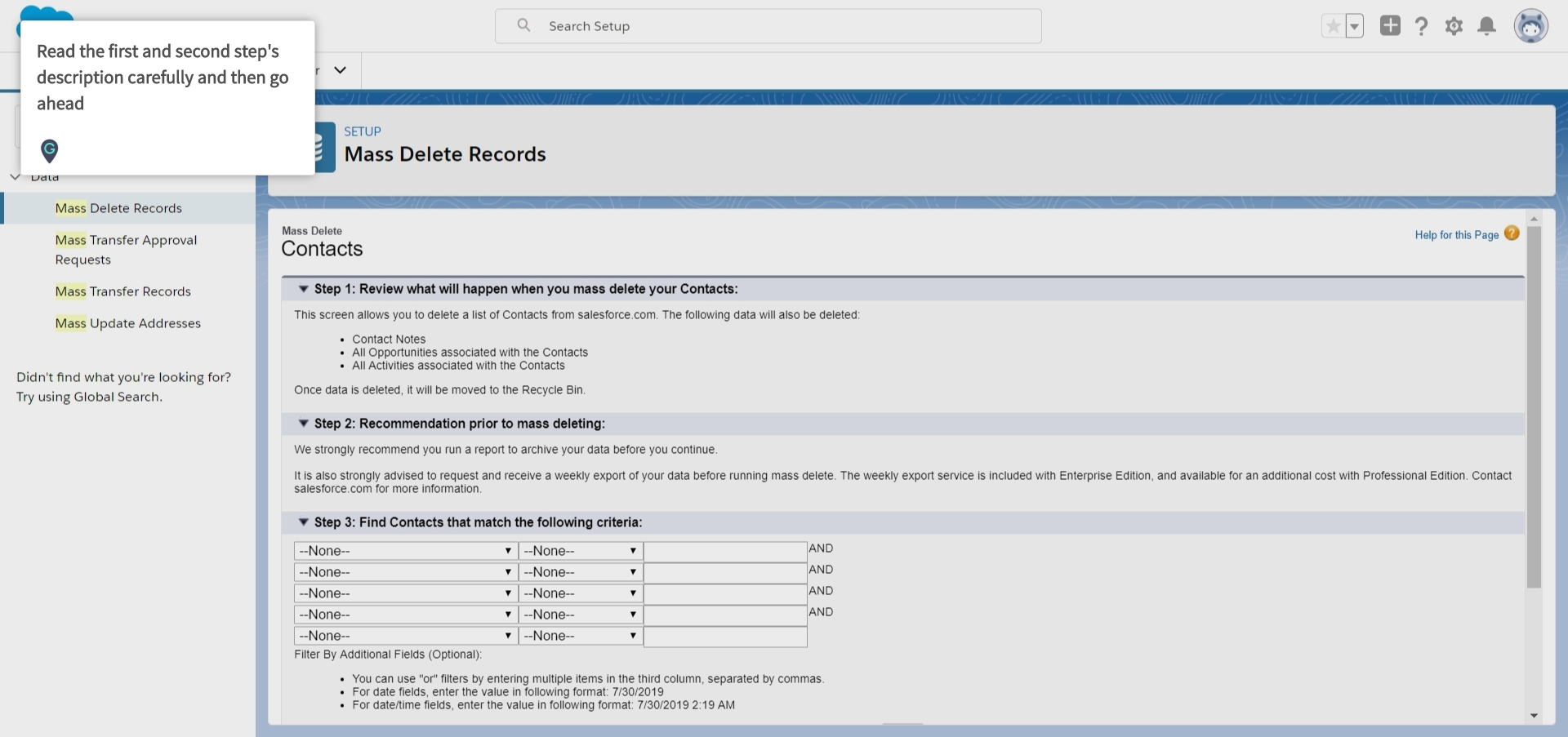Open Mass Transfer Approval Requests page
The height and width of the screenshot is (737, 1568).
[x=126, y=249]
